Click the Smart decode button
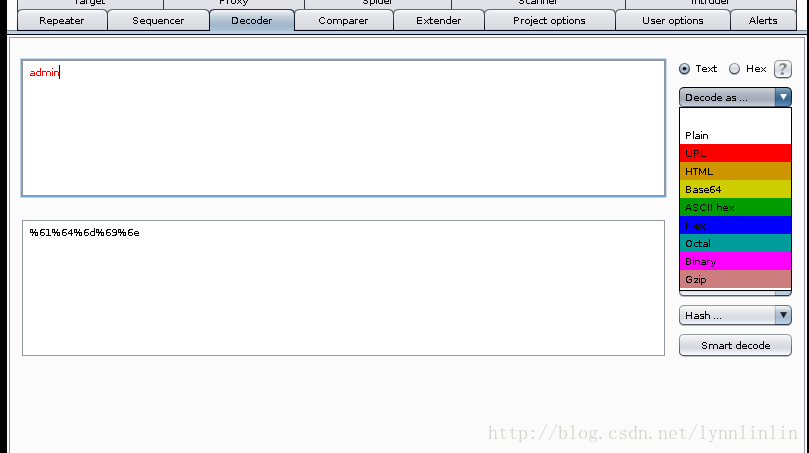This screenshot has height=453, width=809. (x=735, y=345)
